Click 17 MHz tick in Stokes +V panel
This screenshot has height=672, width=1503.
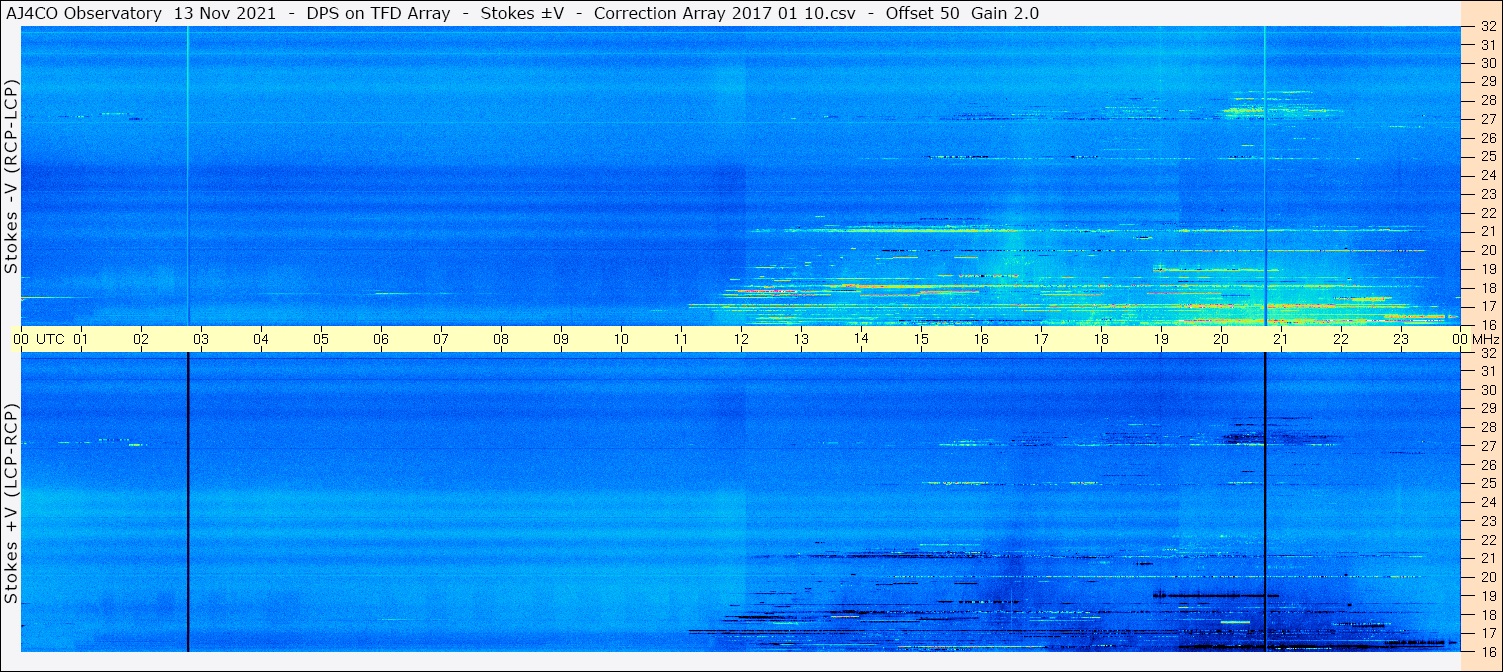[x=1487, y=633]
